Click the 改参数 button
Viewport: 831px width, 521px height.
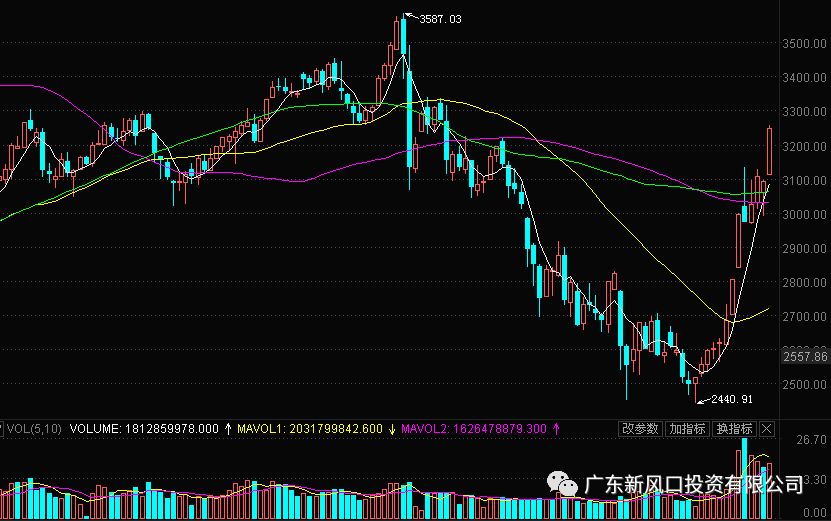click(640, 428)
